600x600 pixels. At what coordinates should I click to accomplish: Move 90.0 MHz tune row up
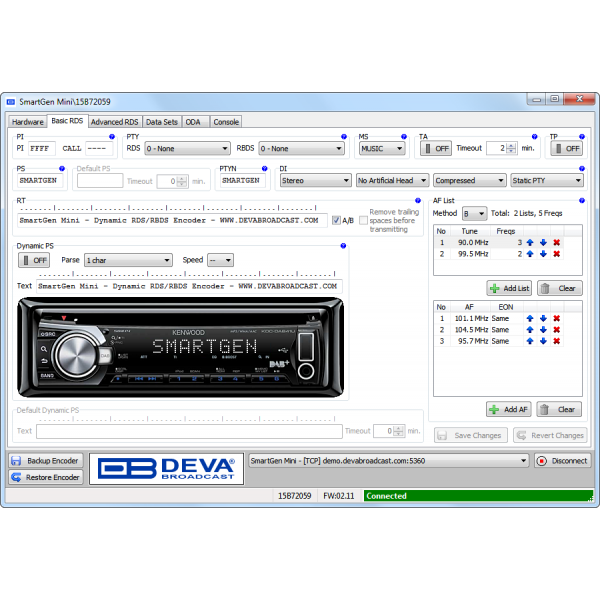[530, 242]
